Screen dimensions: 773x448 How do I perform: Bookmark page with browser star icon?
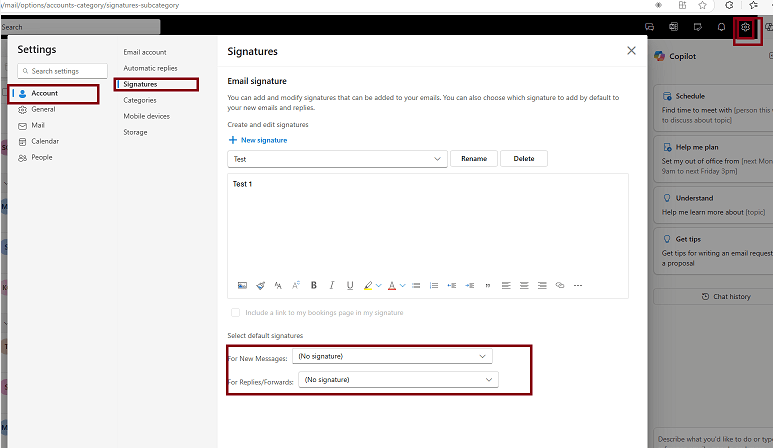[x=703, y=5]
